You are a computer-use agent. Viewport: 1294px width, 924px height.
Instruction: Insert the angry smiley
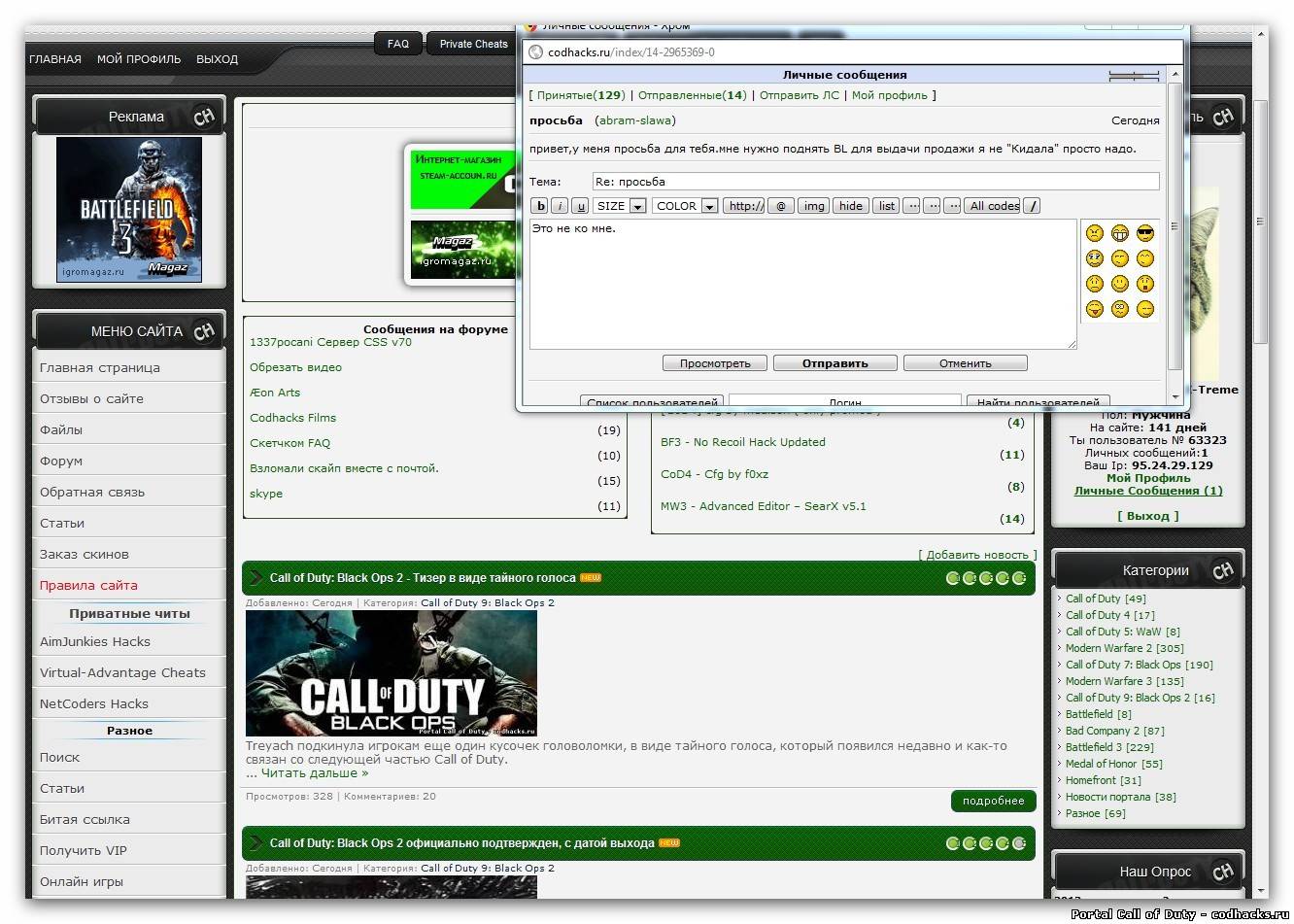coord(1095,233)
